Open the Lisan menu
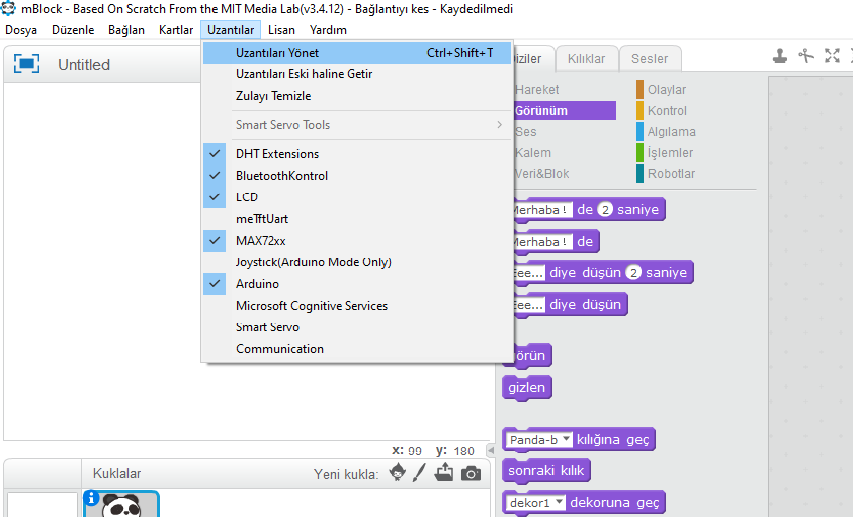The height and width of the screenshot is (517, 853). [x=281, y=30]
